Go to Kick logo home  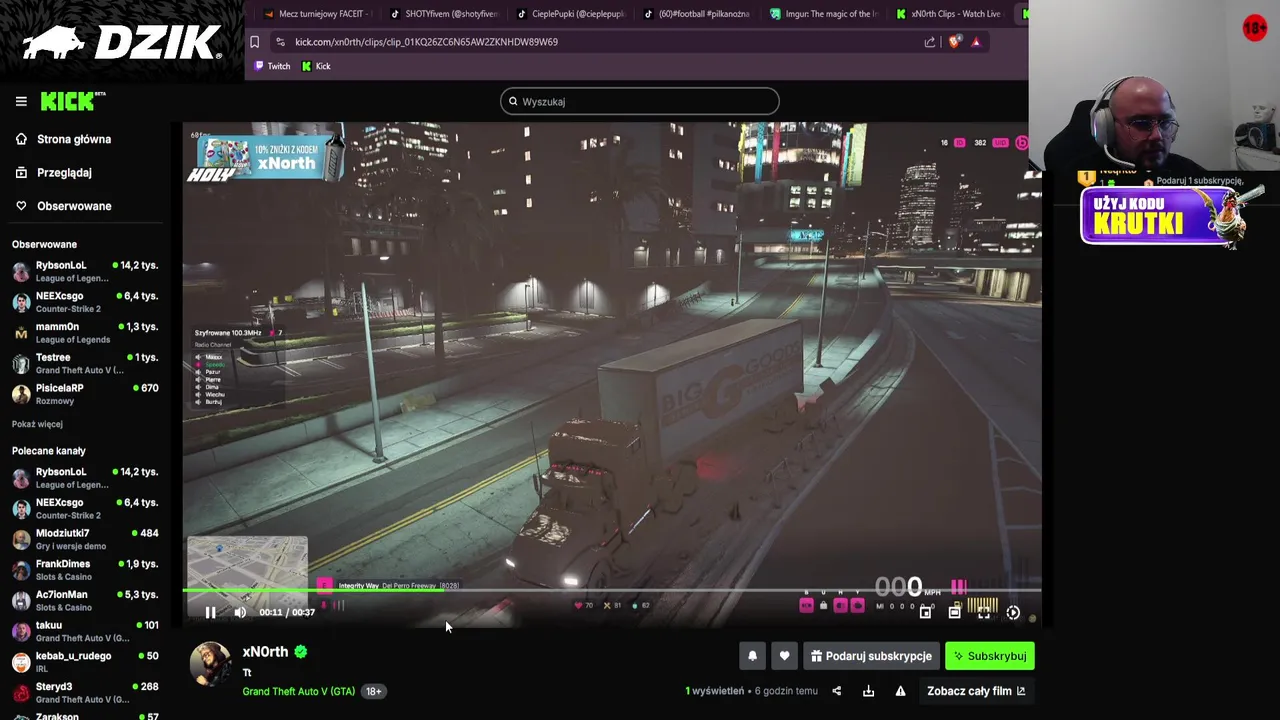(72, 101)
